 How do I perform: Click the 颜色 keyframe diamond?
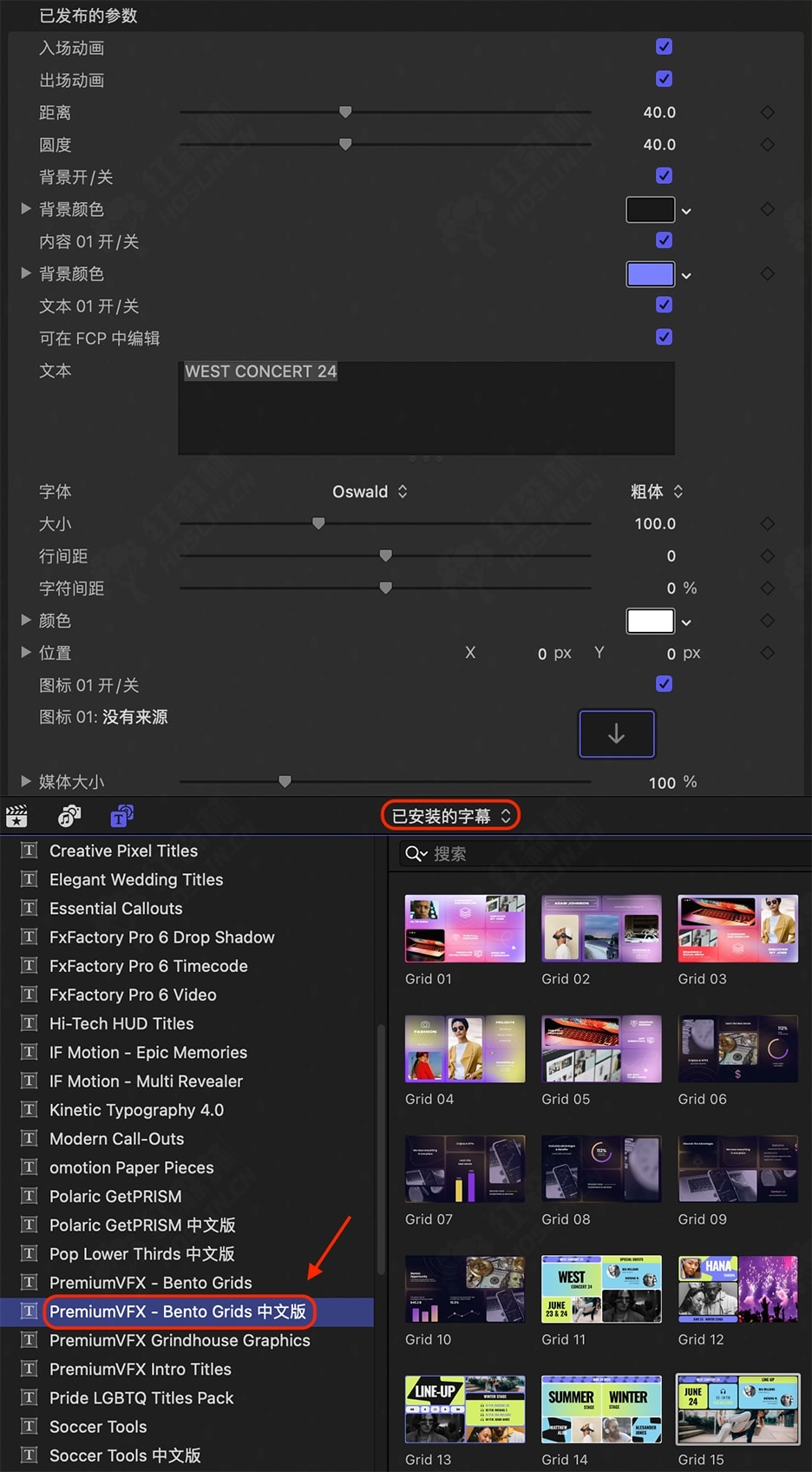768,621
